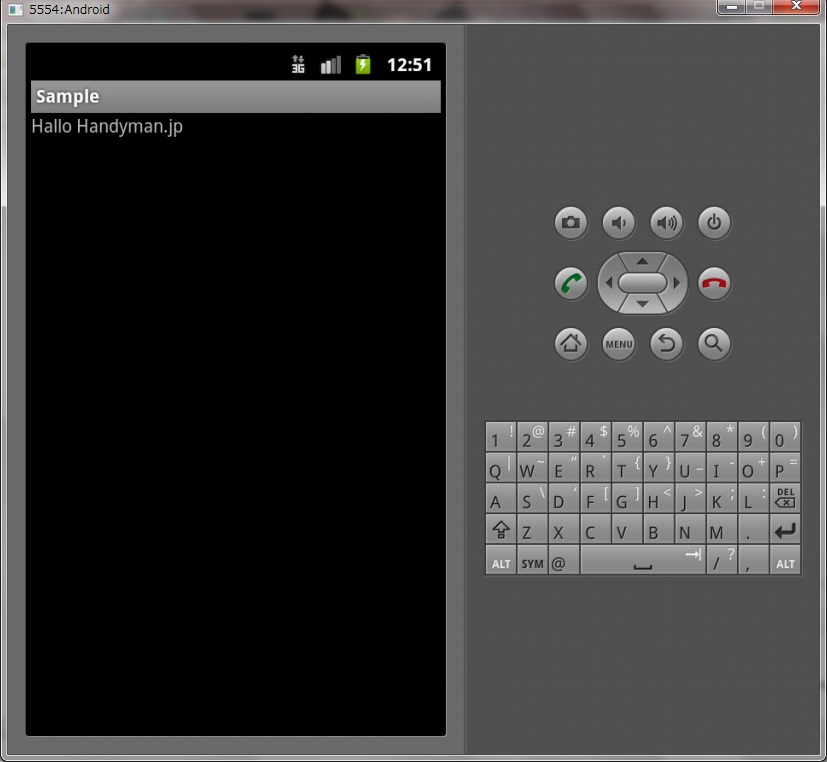Click the 3G data indicator icon

tap(298, 64)
